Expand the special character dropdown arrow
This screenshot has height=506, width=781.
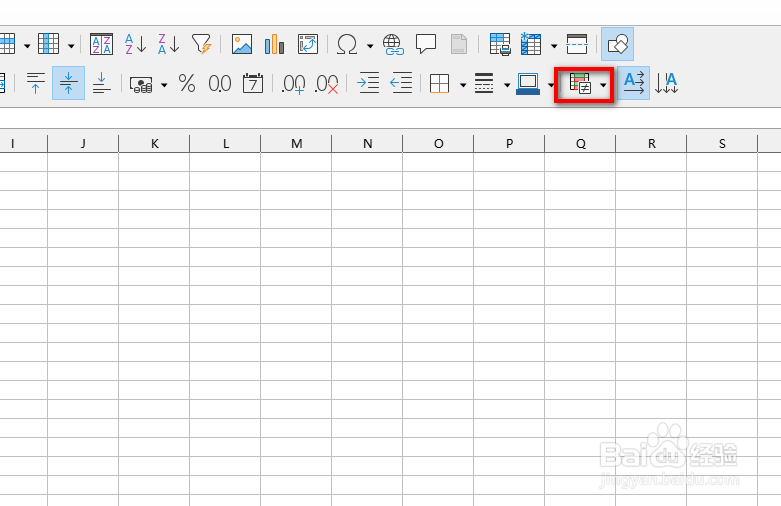pos(370,46)
